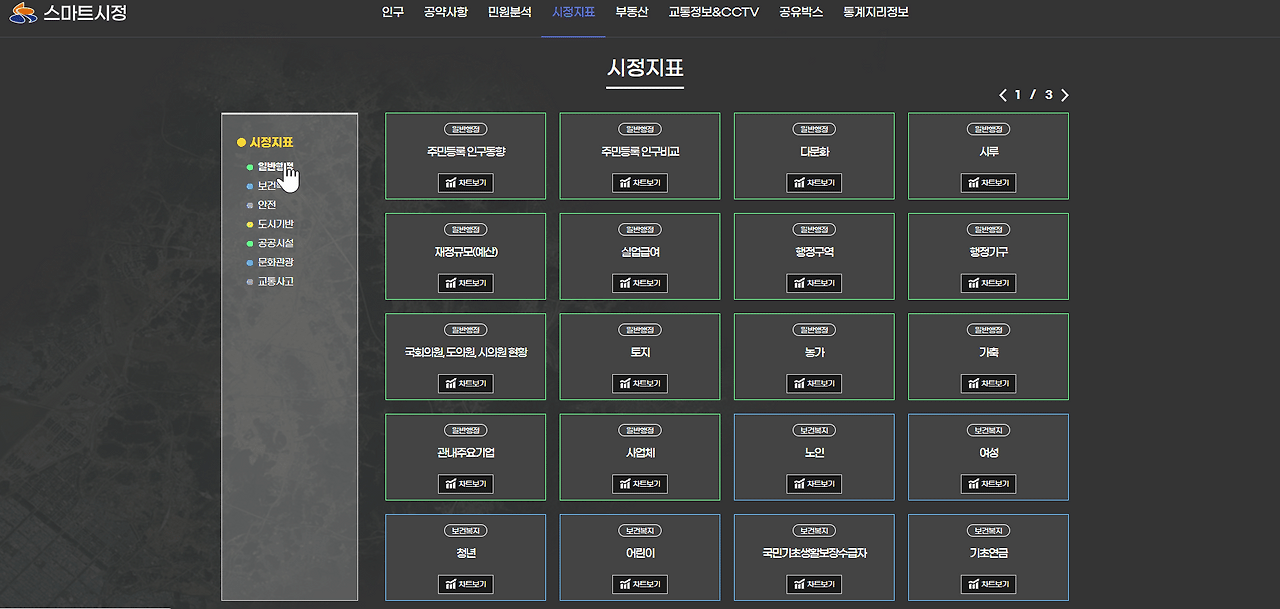This screenshot has width=1280, height=609.
Task: Open 차트보기 chart icon for 주민등록 인구비교
Action: pyautogui.click(x=640, y=183)
